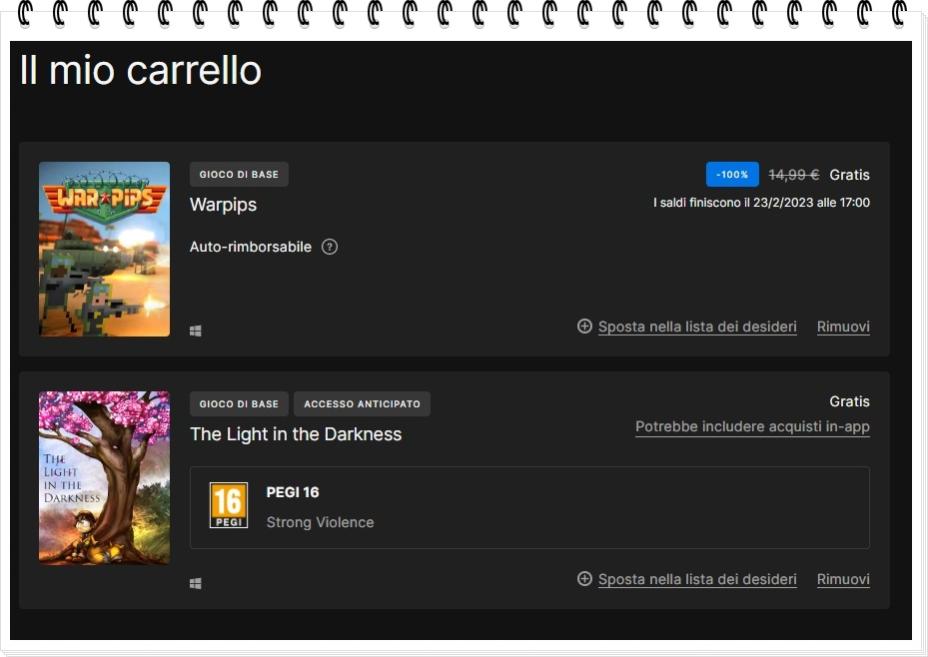Click the -100% discount badge on Warpips
Viewport: 928px width, 657px height.
tap(733, 174)
